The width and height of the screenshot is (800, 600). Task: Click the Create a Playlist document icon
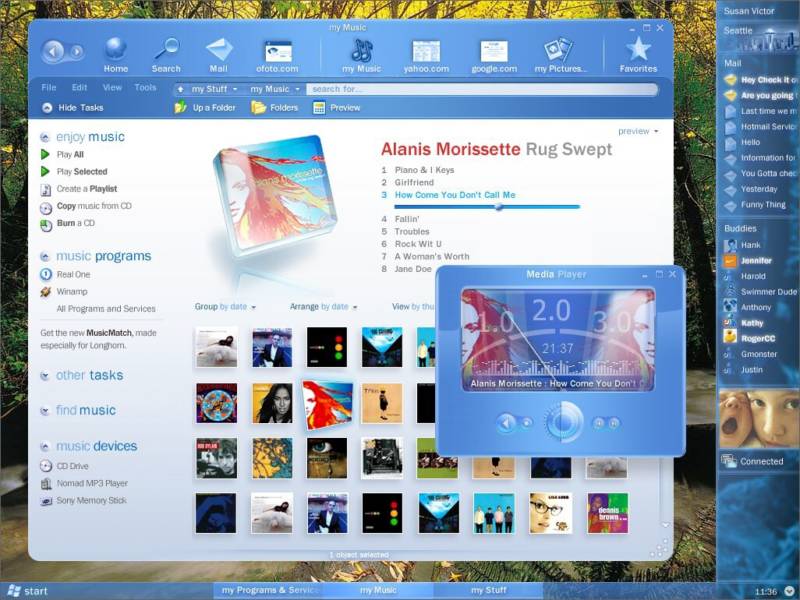[45, 190]
